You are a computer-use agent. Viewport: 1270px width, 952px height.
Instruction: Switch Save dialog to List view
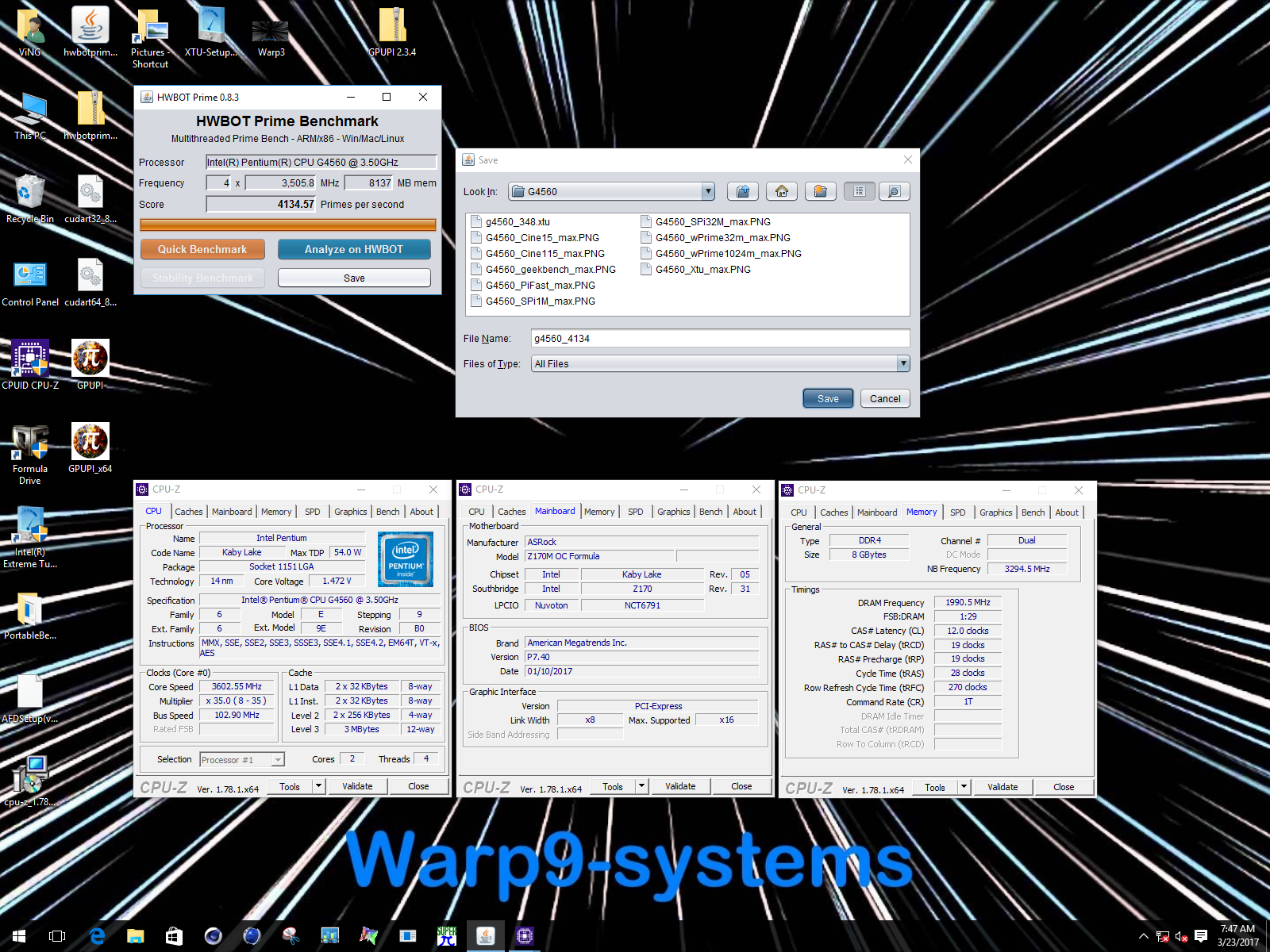(x=860, y=191)
